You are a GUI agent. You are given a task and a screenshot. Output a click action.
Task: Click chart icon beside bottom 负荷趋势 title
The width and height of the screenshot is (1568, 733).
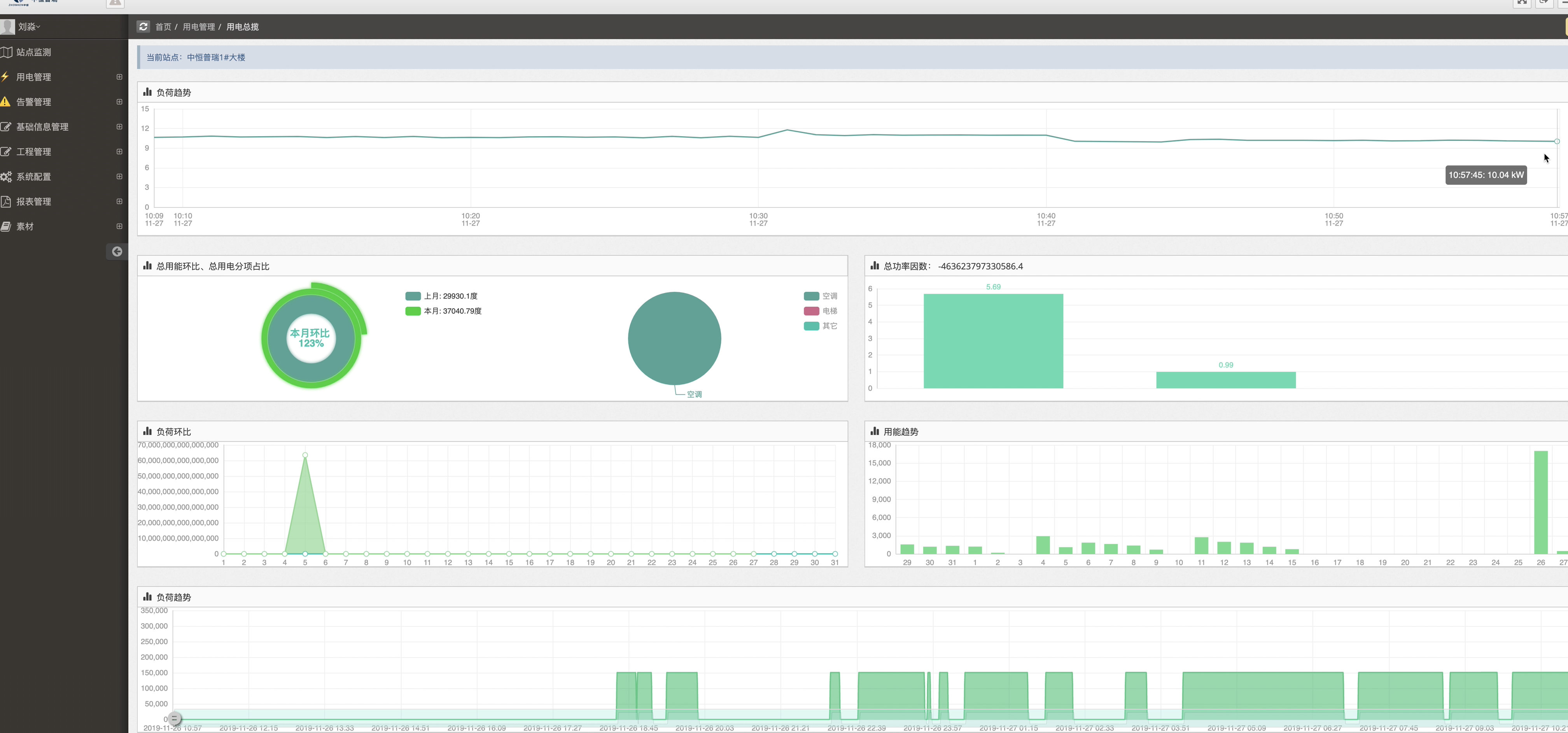coord(147,596)
